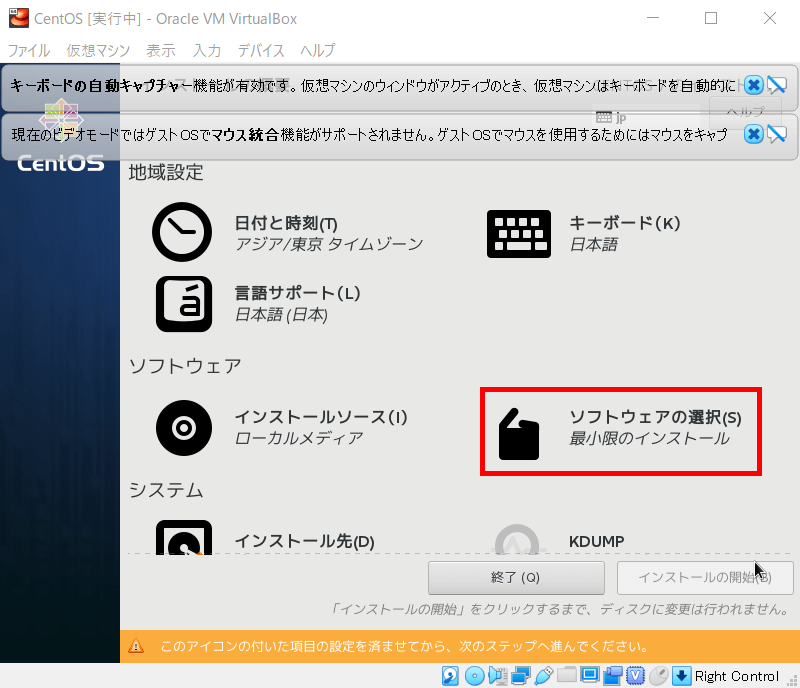
Task: Open the KDUMP icon
Action: pyautogui.click(x=517, y=539)
